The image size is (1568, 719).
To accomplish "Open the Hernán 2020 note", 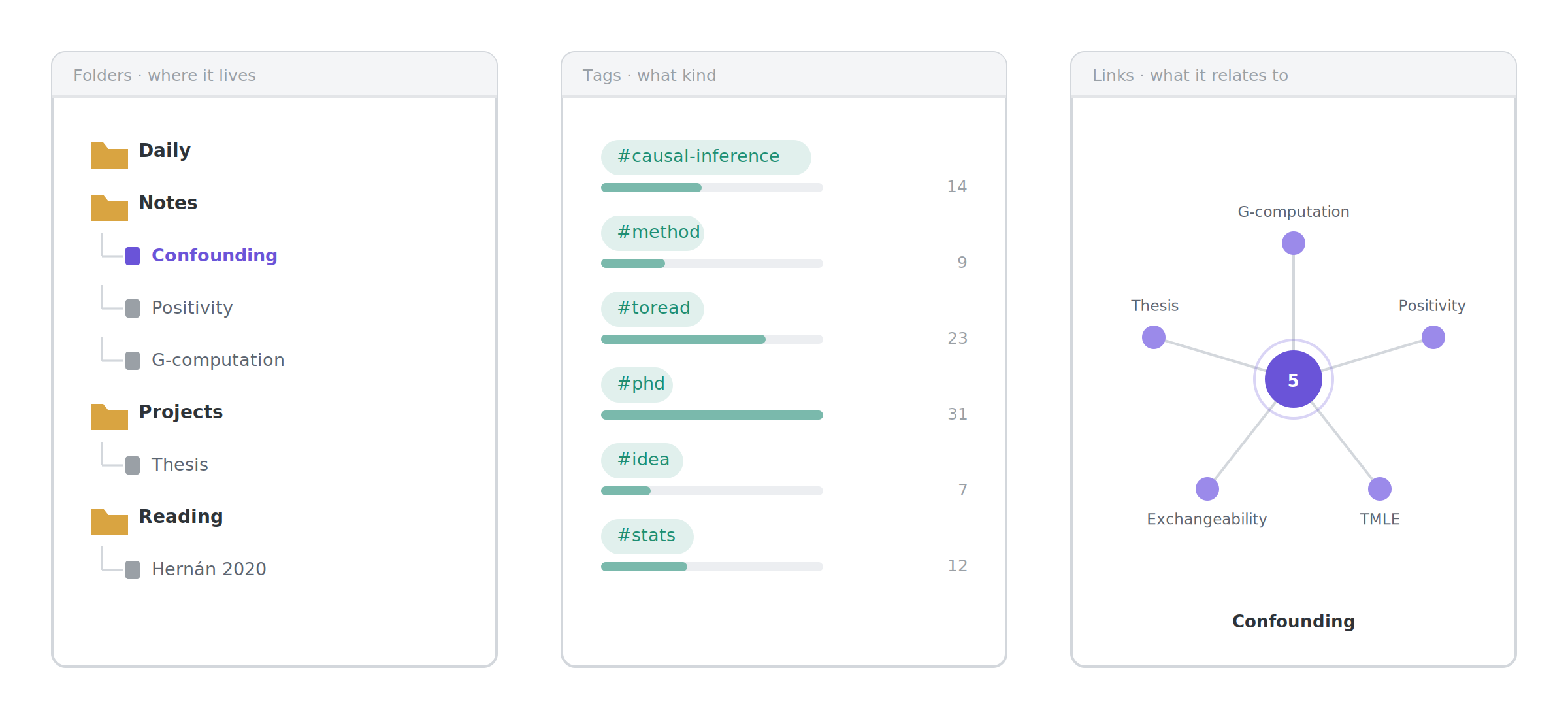I will (209, 569).
